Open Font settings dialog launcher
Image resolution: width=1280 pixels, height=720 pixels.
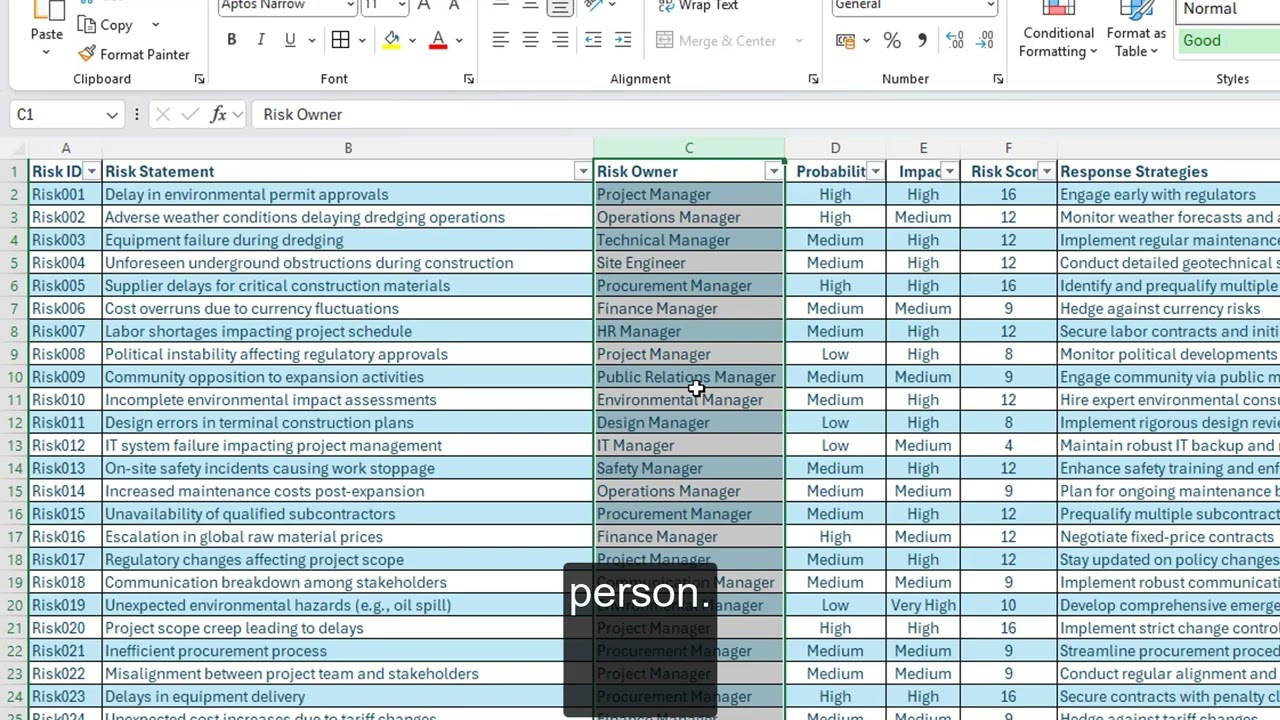469,79
